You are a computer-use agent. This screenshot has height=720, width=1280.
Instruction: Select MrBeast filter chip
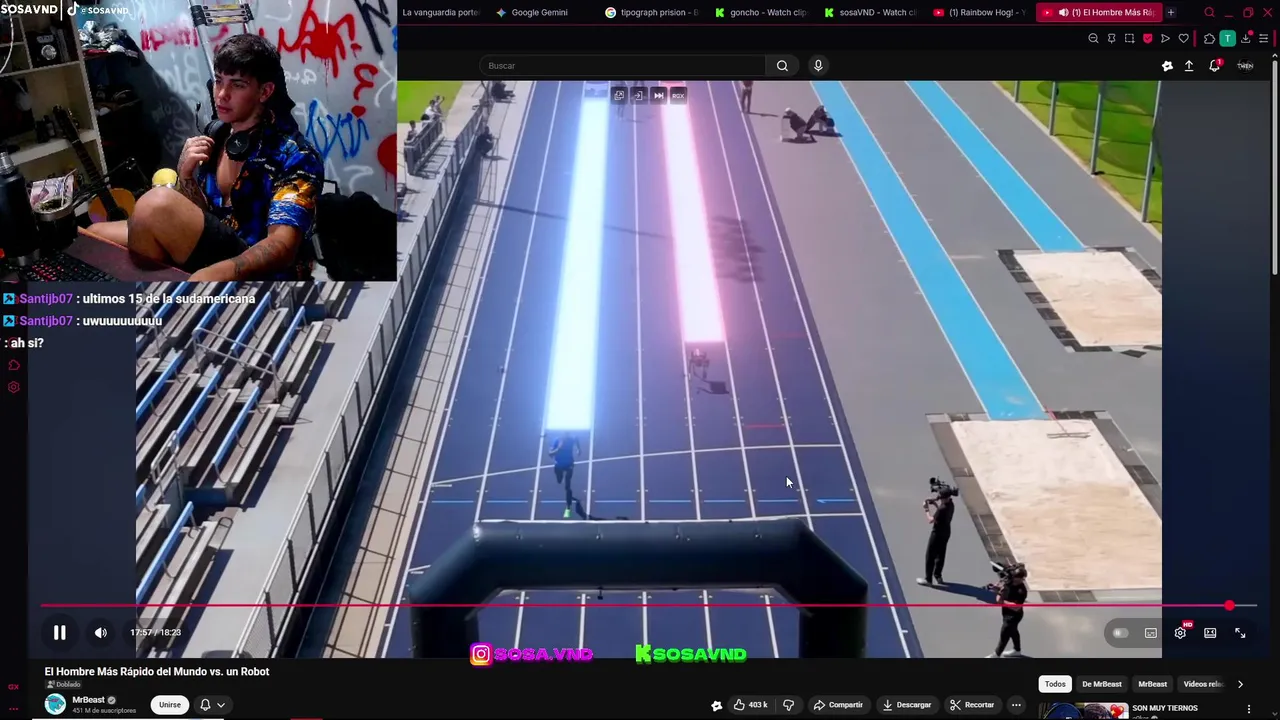1153,684
